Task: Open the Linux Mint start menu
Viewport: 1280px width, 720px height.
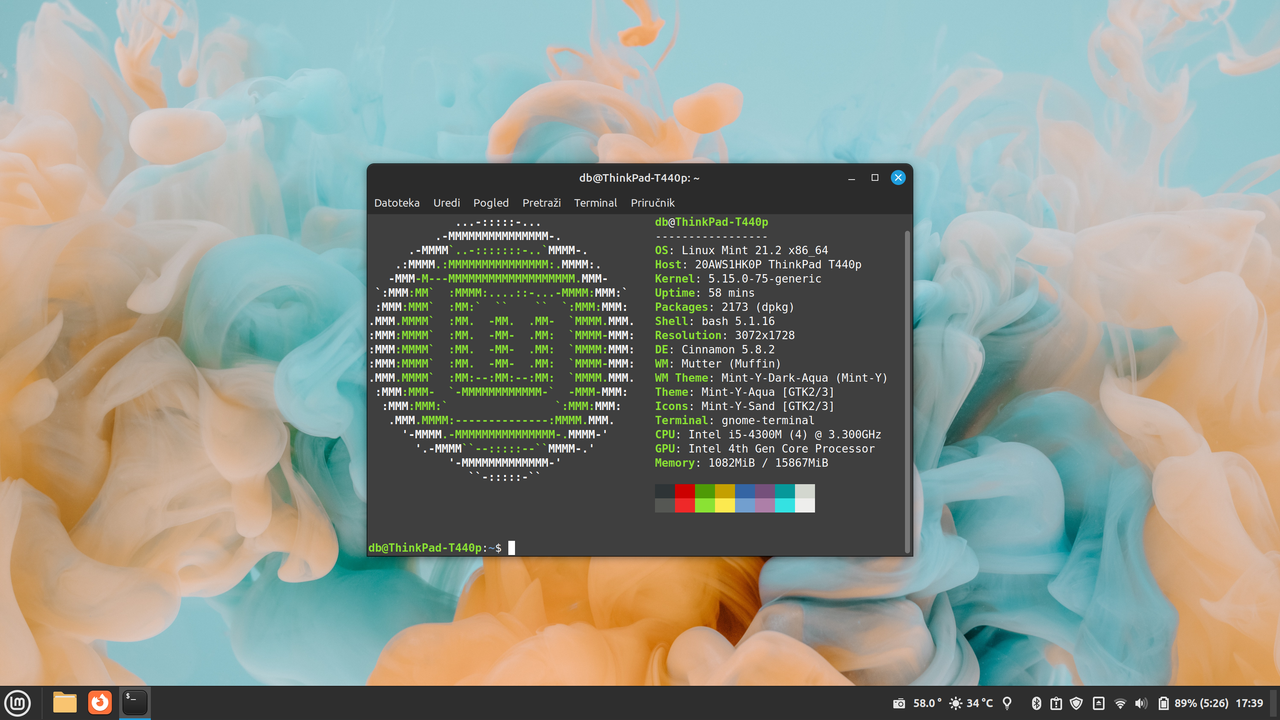Action: tap(18, 703)
